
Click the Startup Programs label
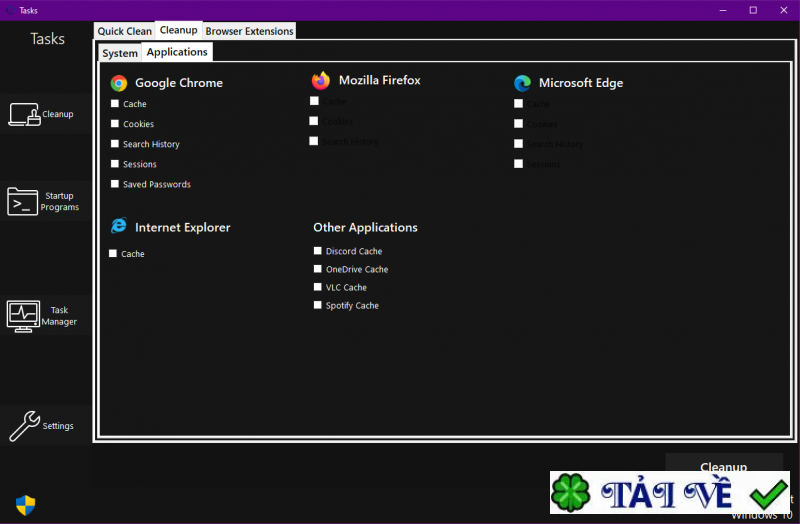pos(60,202)
